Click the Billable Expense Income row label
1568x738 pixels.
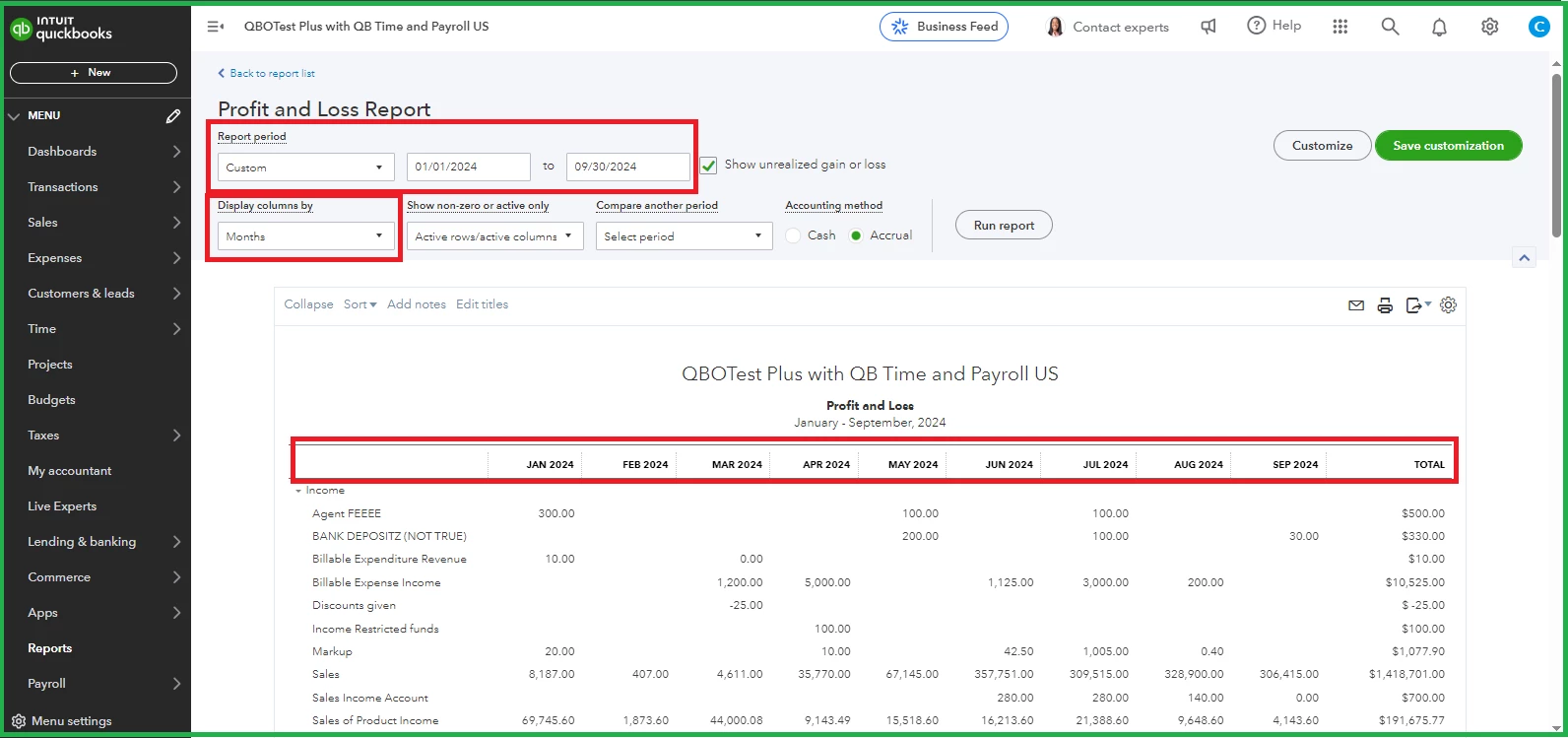pos(376,582)
